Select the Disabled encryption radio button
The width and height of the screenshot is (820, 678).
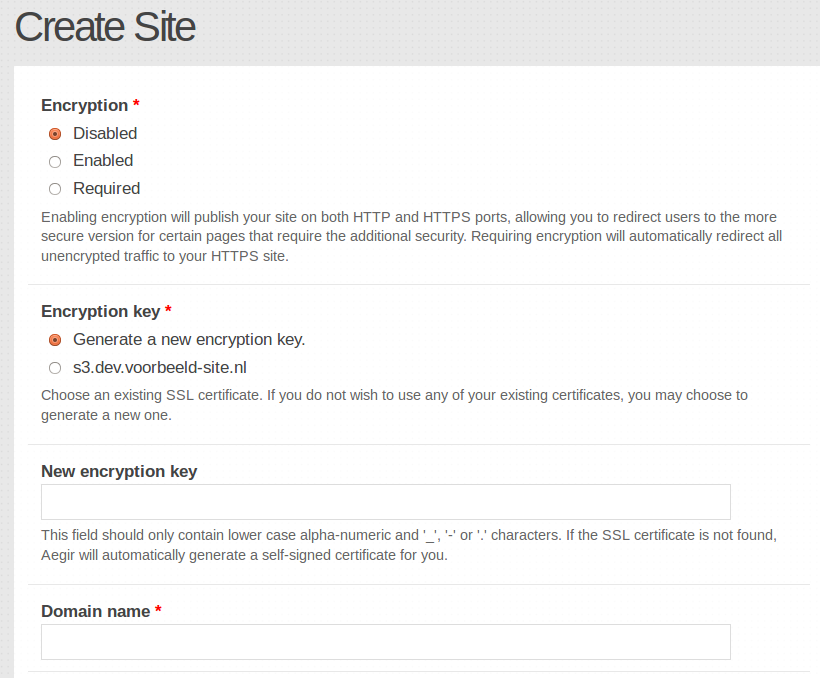55,134
